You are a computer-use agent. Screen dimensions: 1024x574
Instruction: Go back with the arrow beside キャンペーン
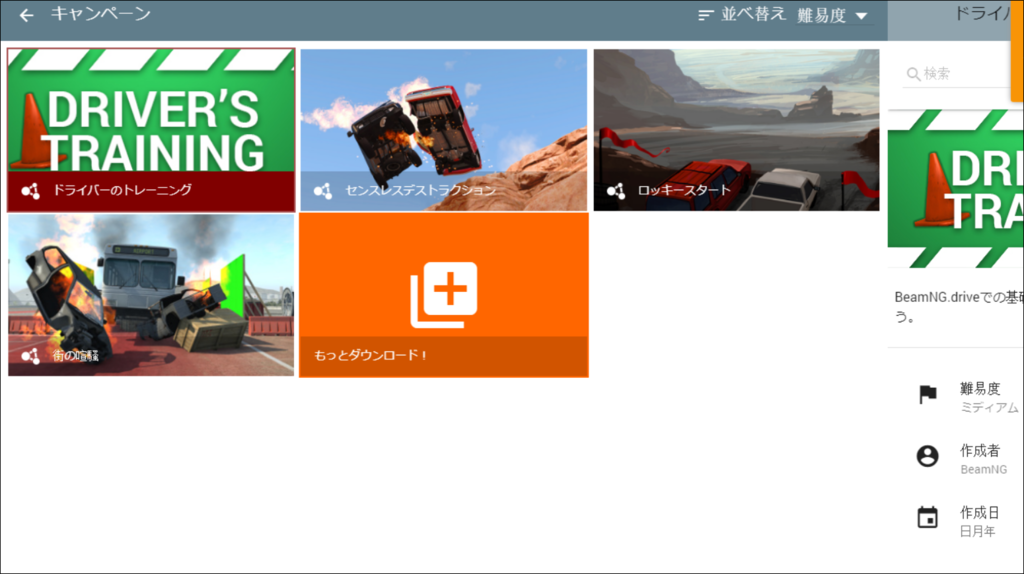pos(26,15)
